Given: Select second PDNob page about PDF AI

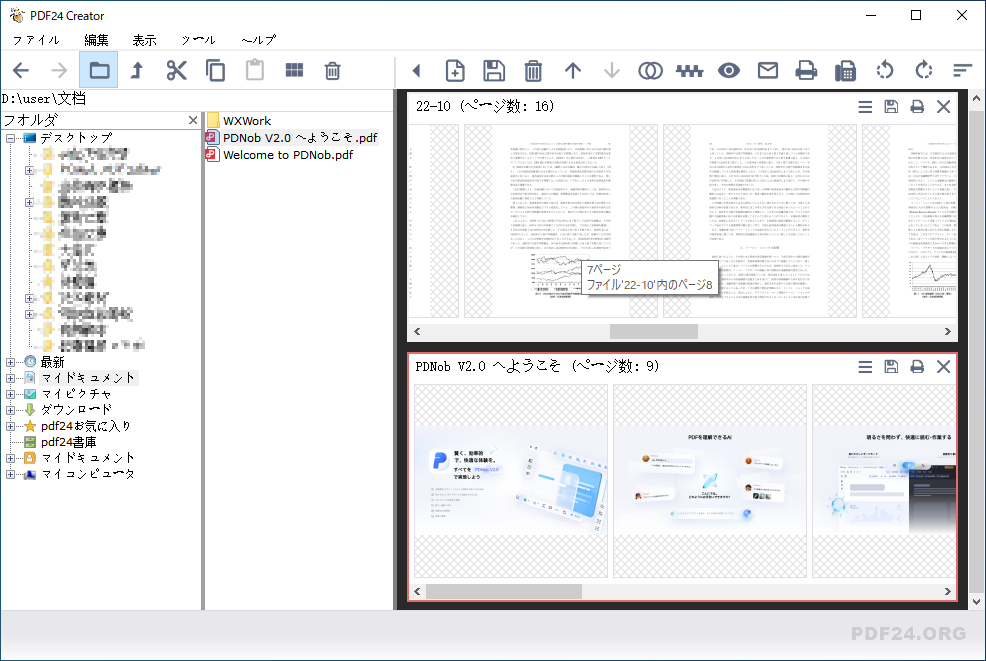Looking at the screenshot, I should point(710,481).
